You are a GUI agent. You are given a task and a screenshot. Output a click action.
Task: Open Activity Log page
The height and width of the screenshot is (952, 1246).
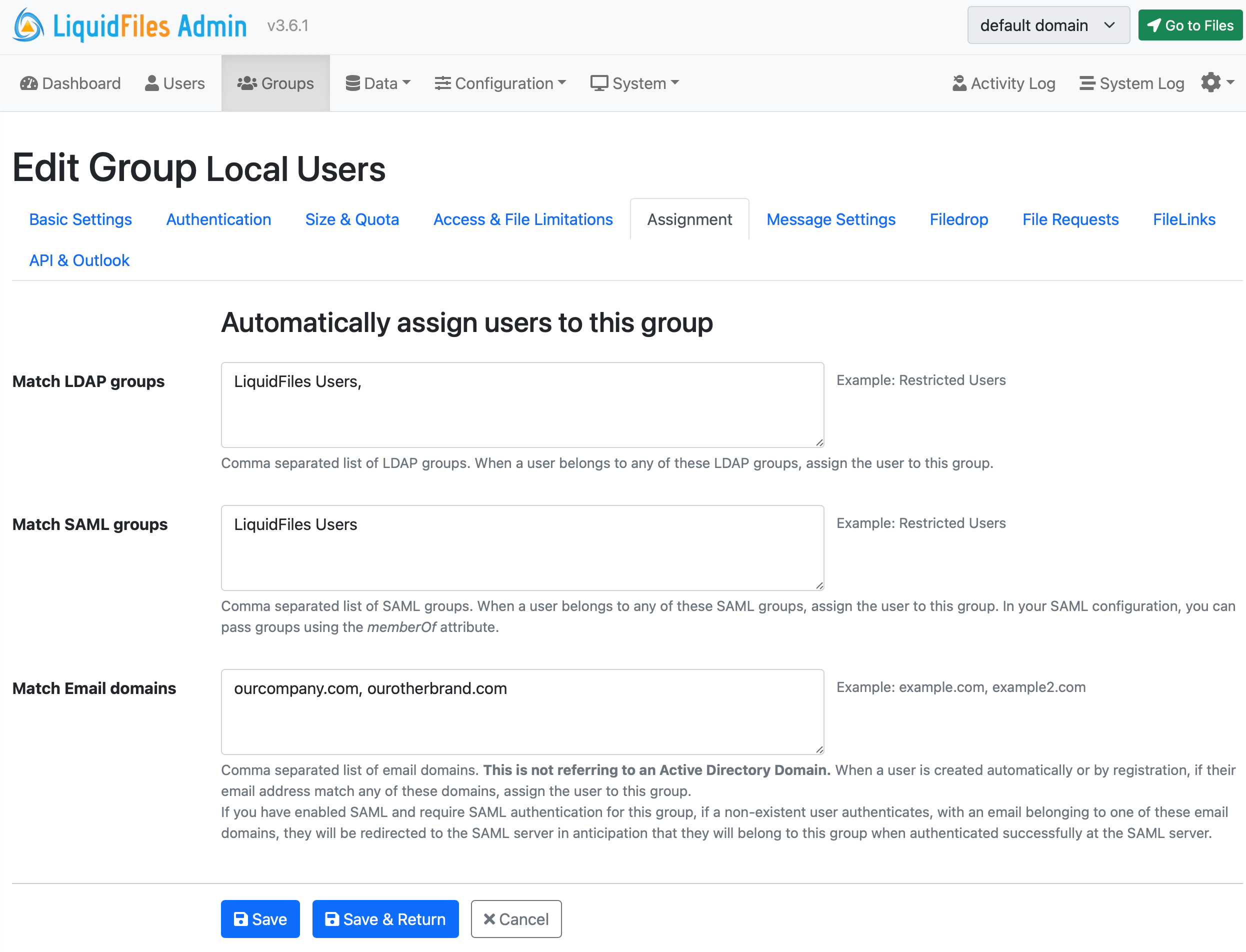tap(1003, 83)
